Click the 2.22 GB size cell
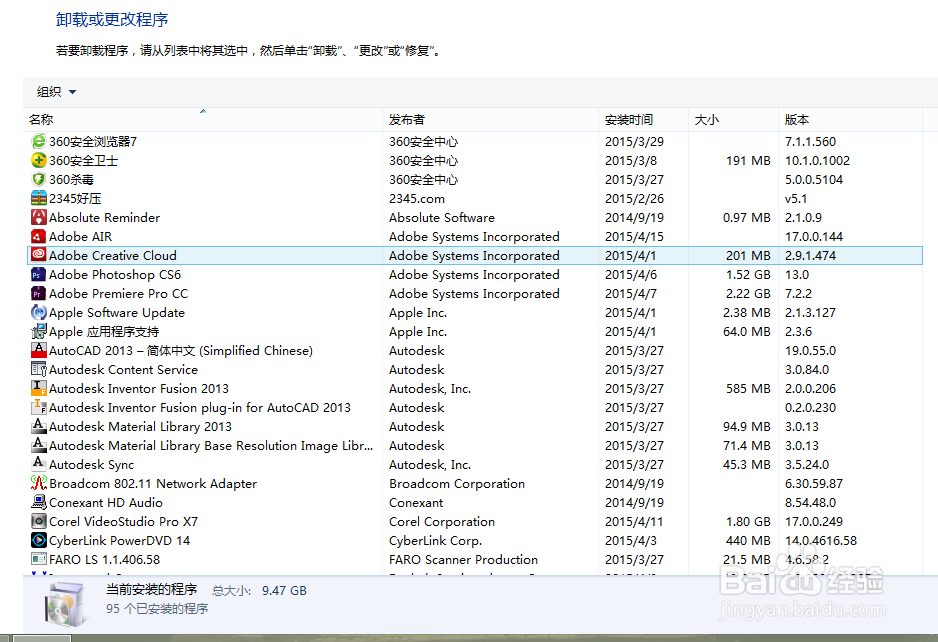This screenshot has height=642, width=938. 748,294
